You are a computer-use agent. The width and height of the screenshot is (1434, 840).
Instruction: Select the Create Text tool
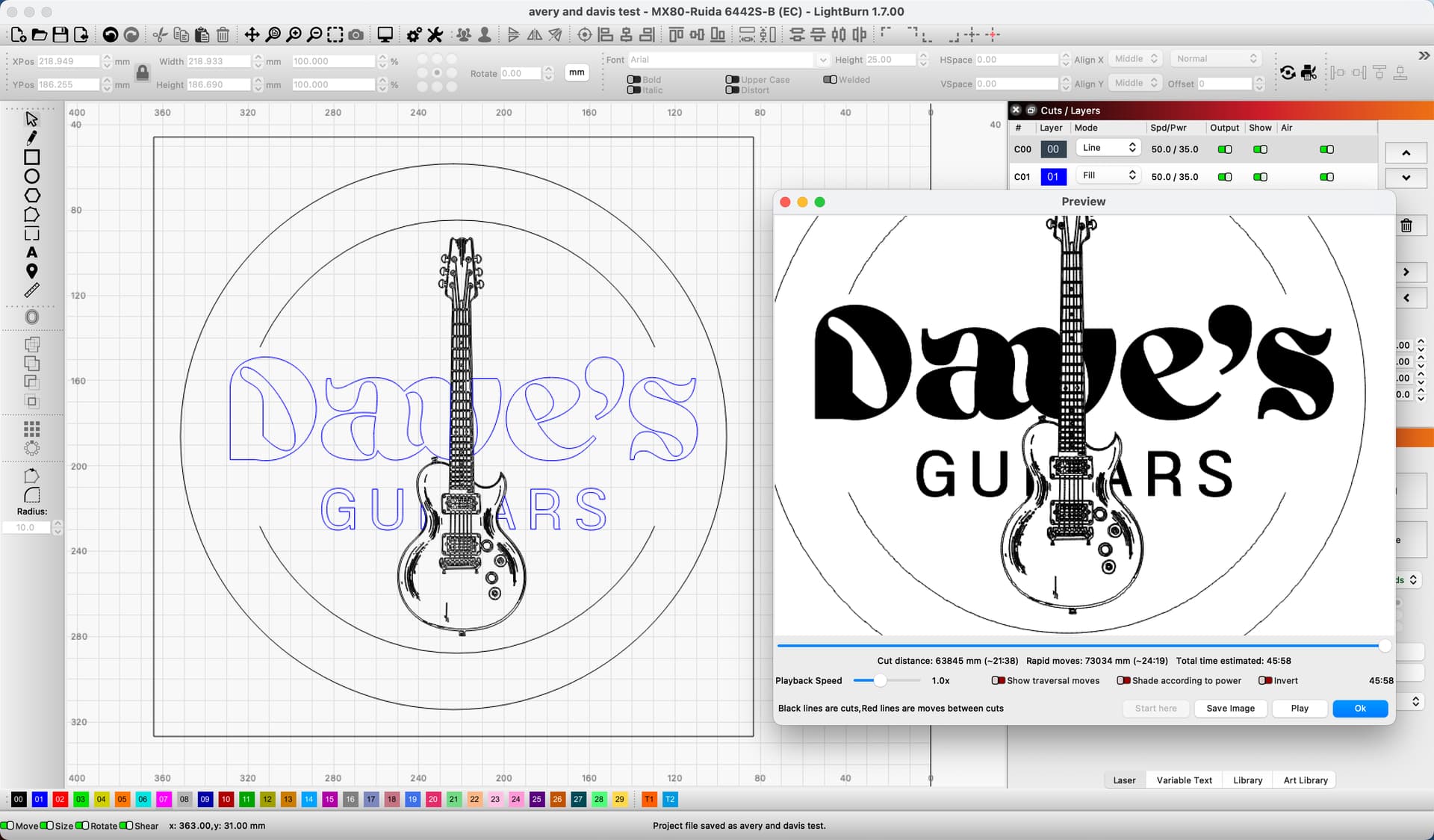tap(31, 252)
